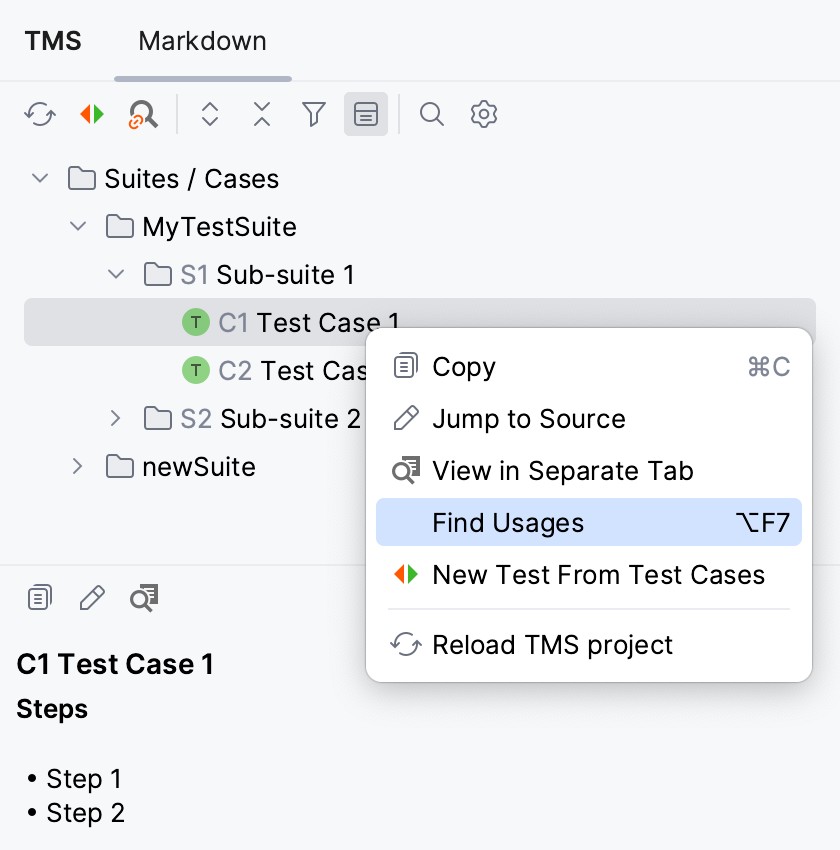
Task: Collapse the Suites / Cases folder
Action: [x=39, y=178]
